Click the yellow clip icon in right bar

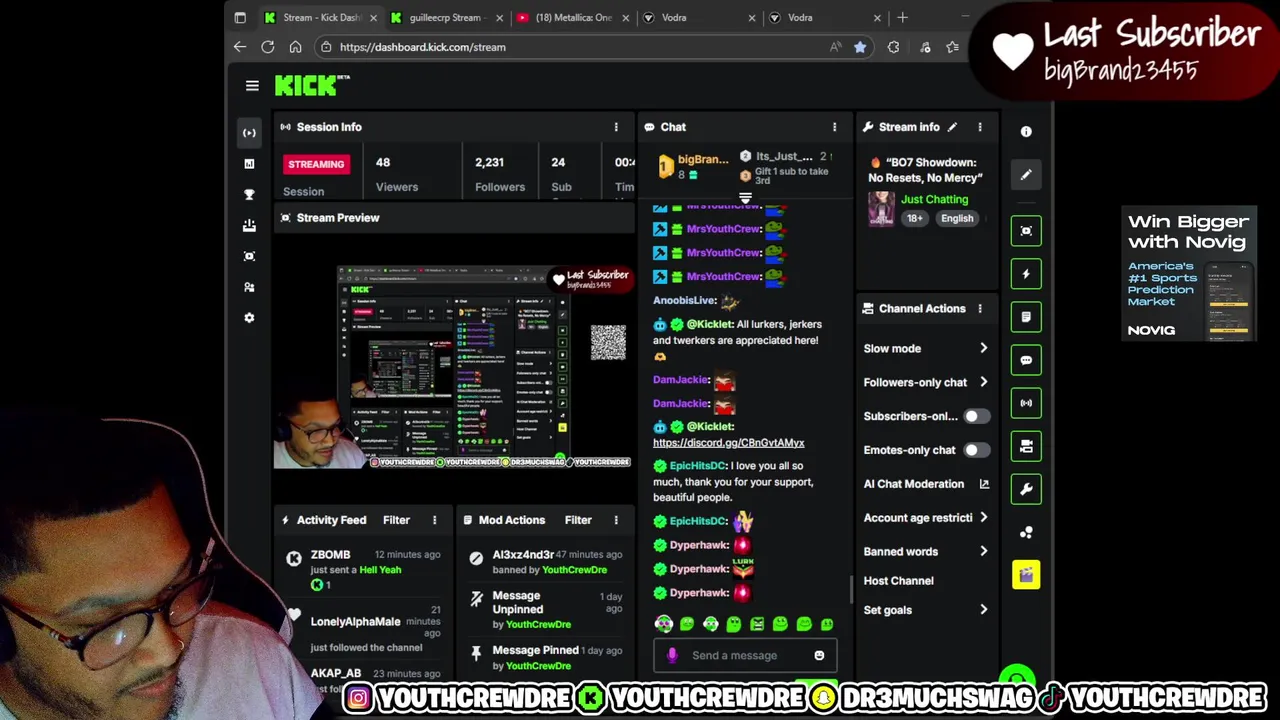1026,575
